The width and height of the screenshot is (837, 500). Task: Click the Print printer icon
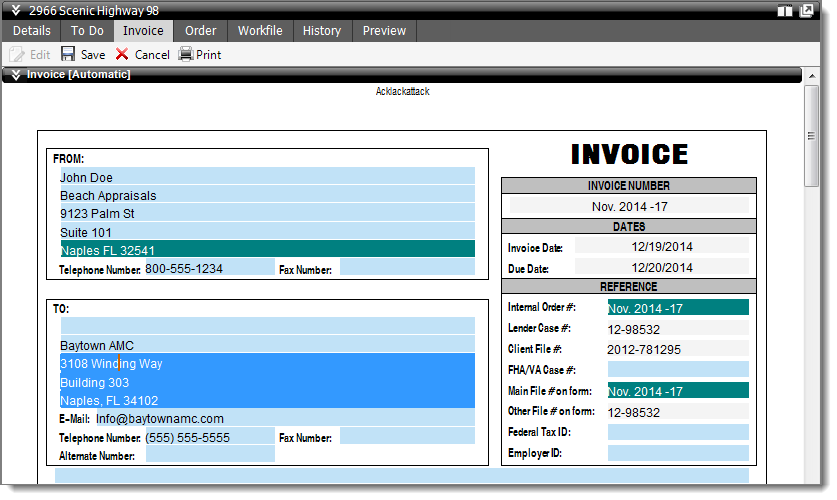[186, 54]
